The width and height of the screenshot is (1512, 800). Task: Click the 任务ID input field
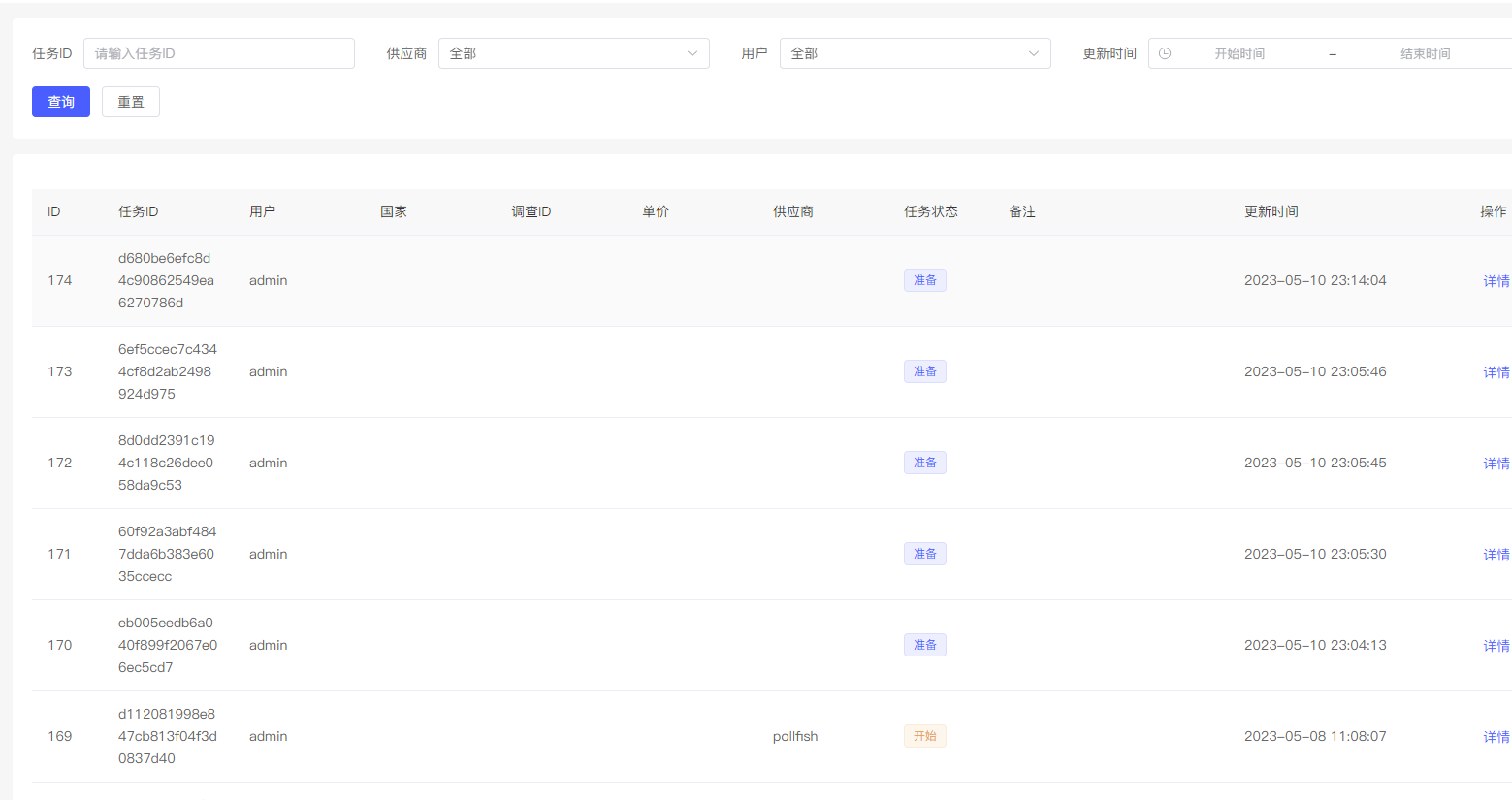click(x=219, y=53)
